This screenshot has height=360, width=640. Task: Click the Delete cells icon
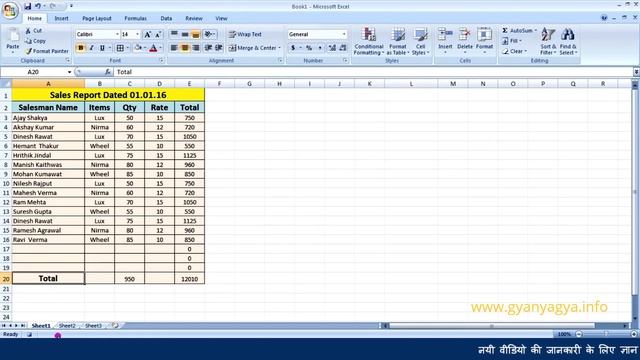[464, 35]
